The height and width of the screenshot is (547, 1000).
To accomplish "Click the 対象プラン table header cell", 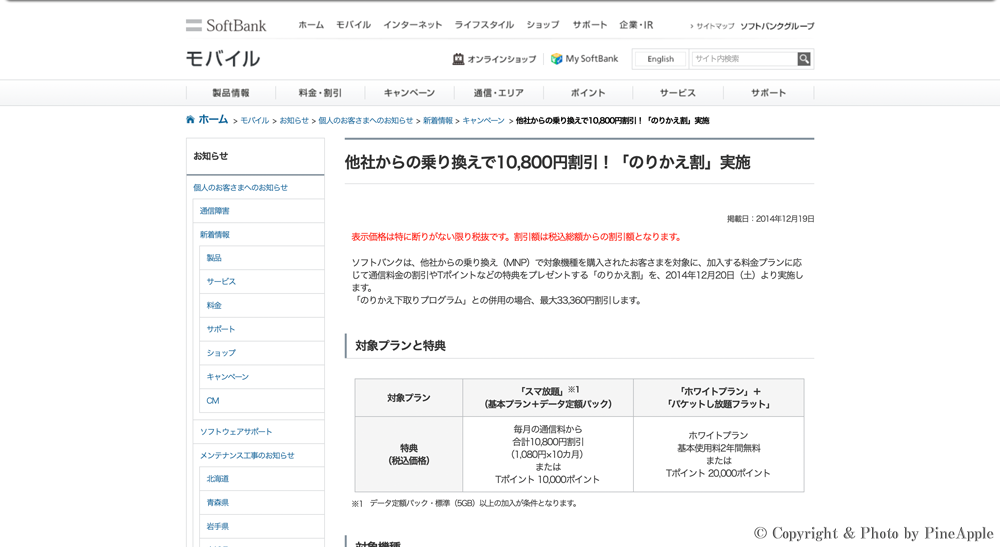I will (409, 398).
